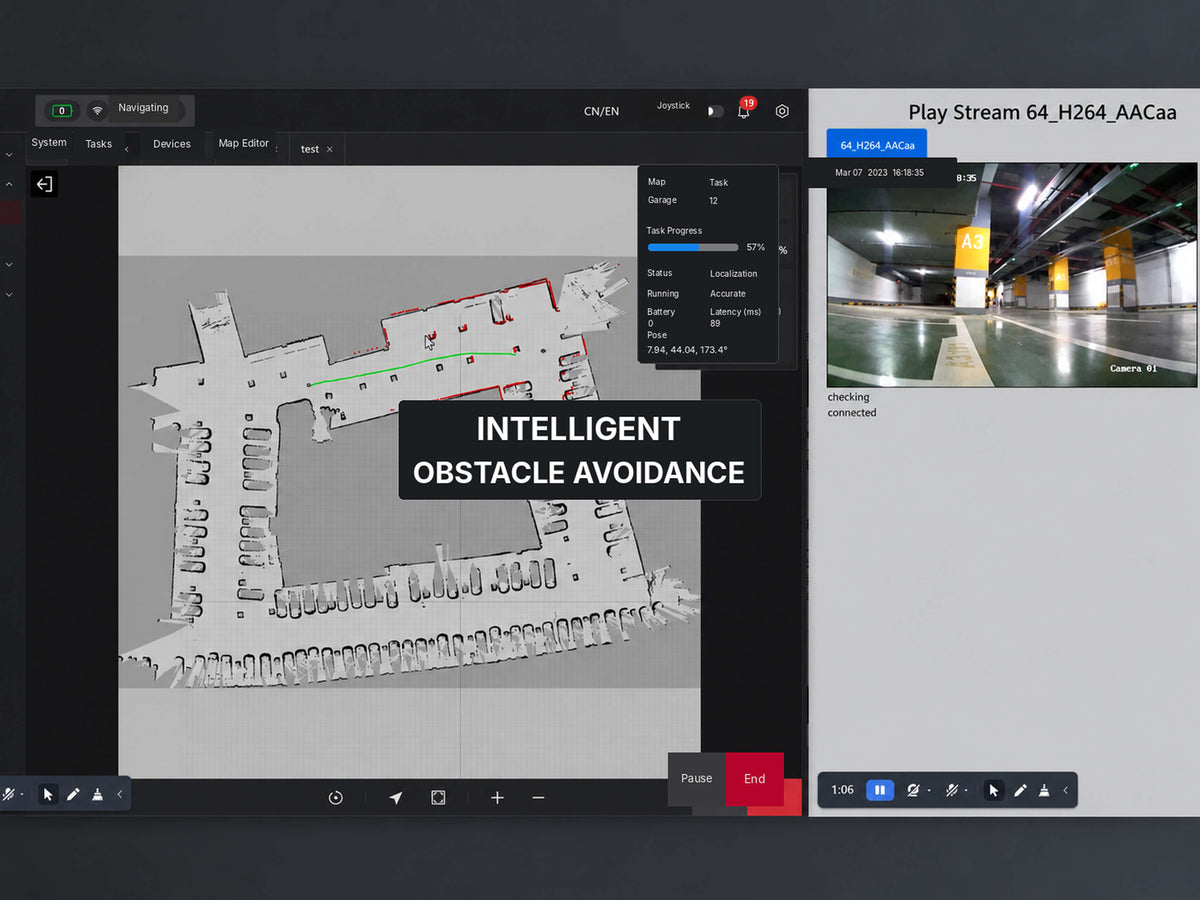Select pencil tool in left annotation toolbar
The height and width of the screenshot is (900, 1200).
click(73, 794)
